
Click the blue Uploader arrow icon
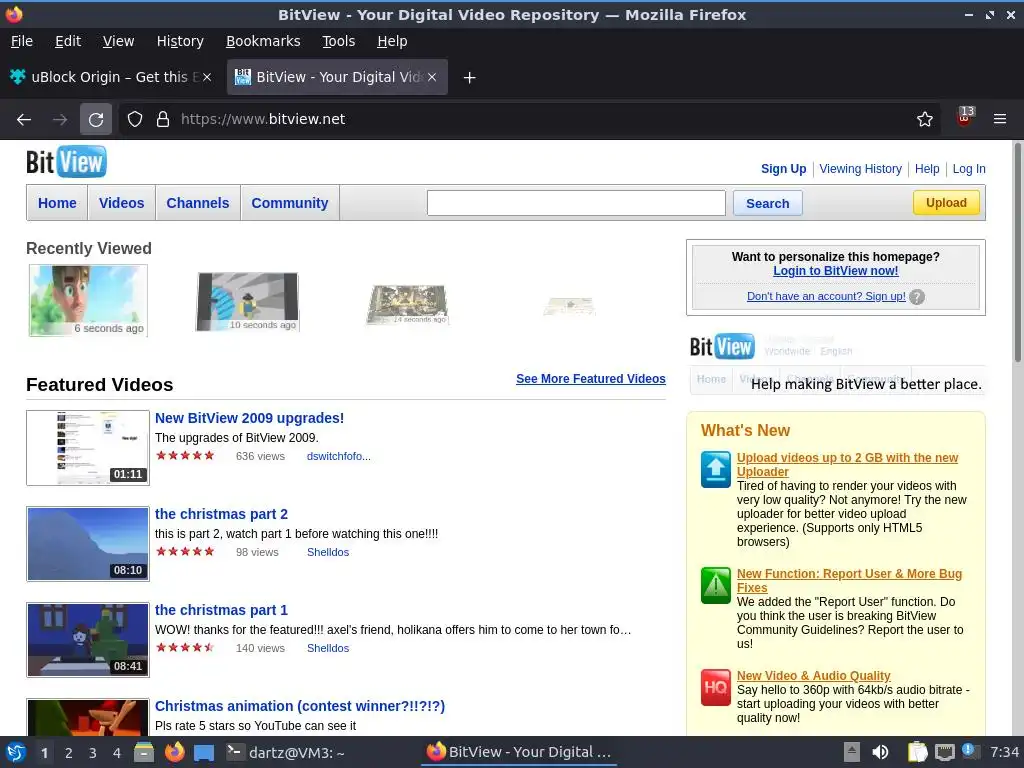[x=716, y=469]
